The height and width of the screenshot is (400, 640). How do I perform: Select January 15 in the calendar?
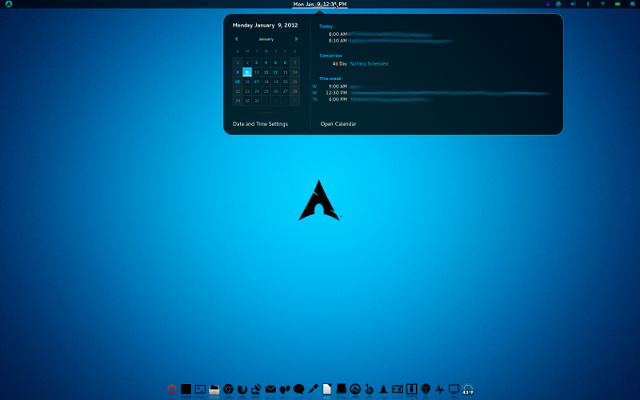tap(238, 82)
